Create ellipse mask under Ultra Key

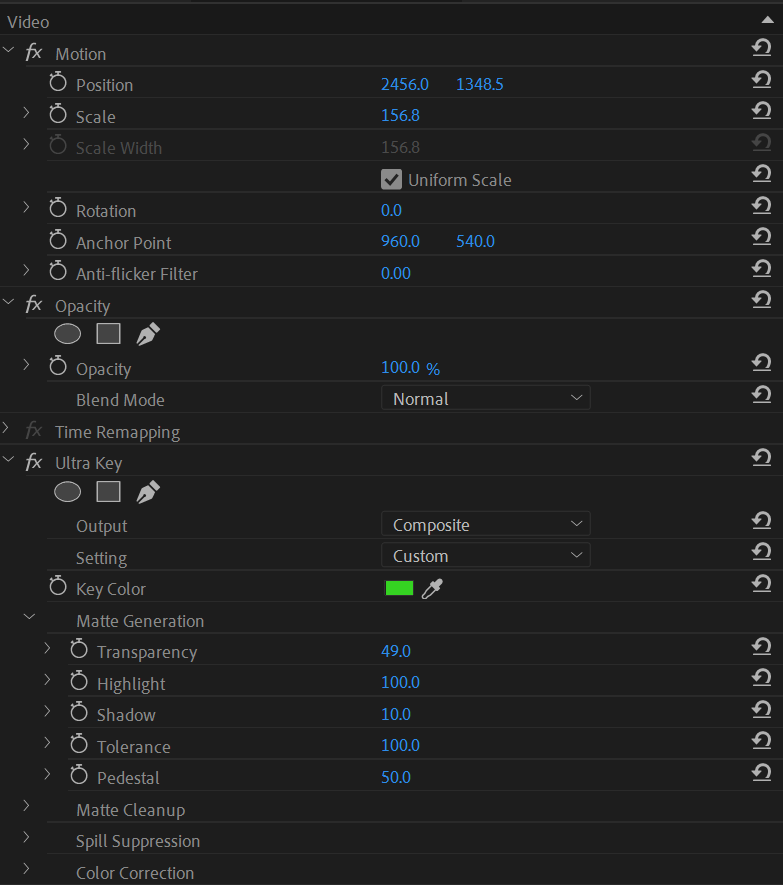(x=67, y=492)
